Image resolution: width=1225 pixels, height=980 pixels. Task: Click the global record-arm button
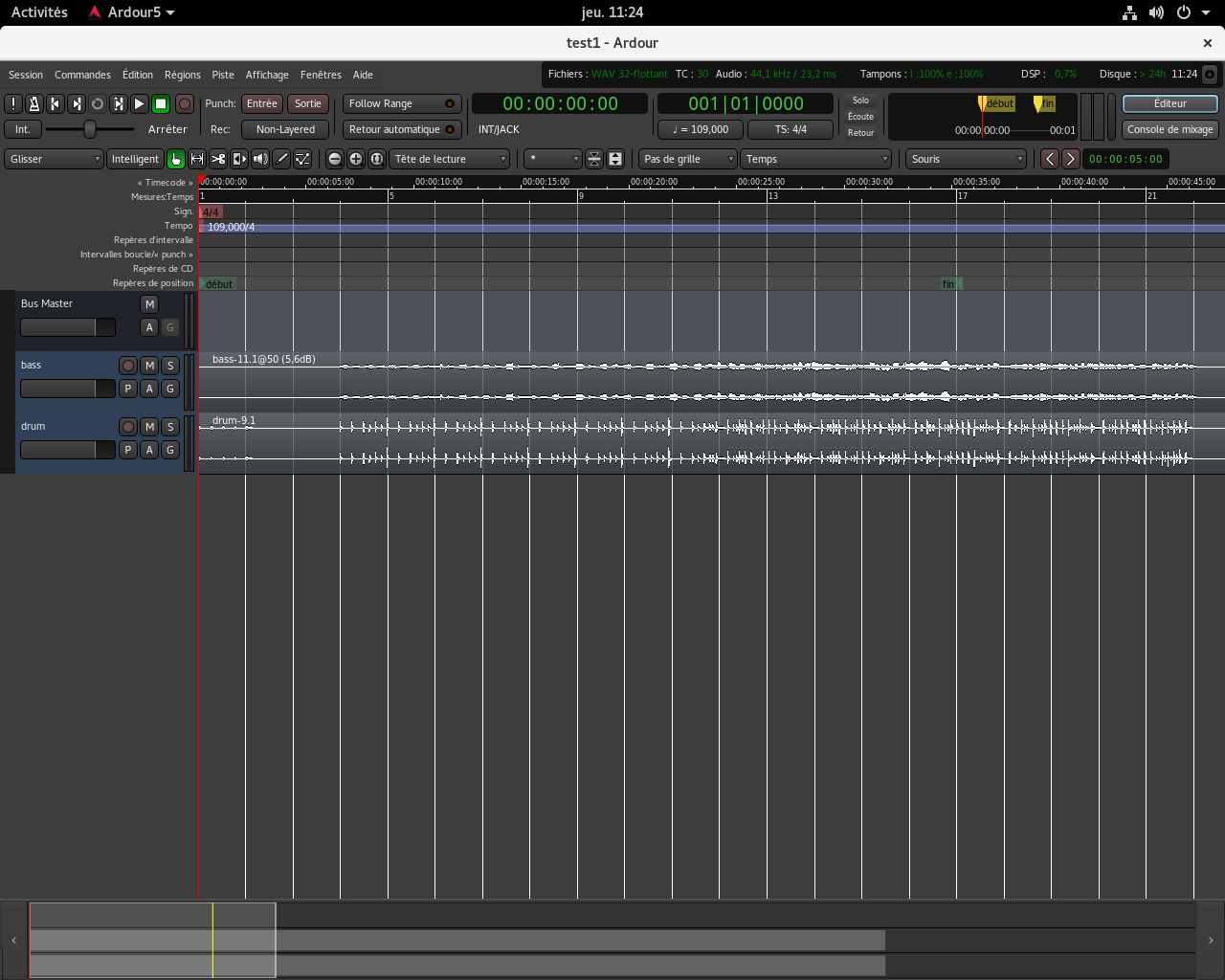click(x=185, y=103)
